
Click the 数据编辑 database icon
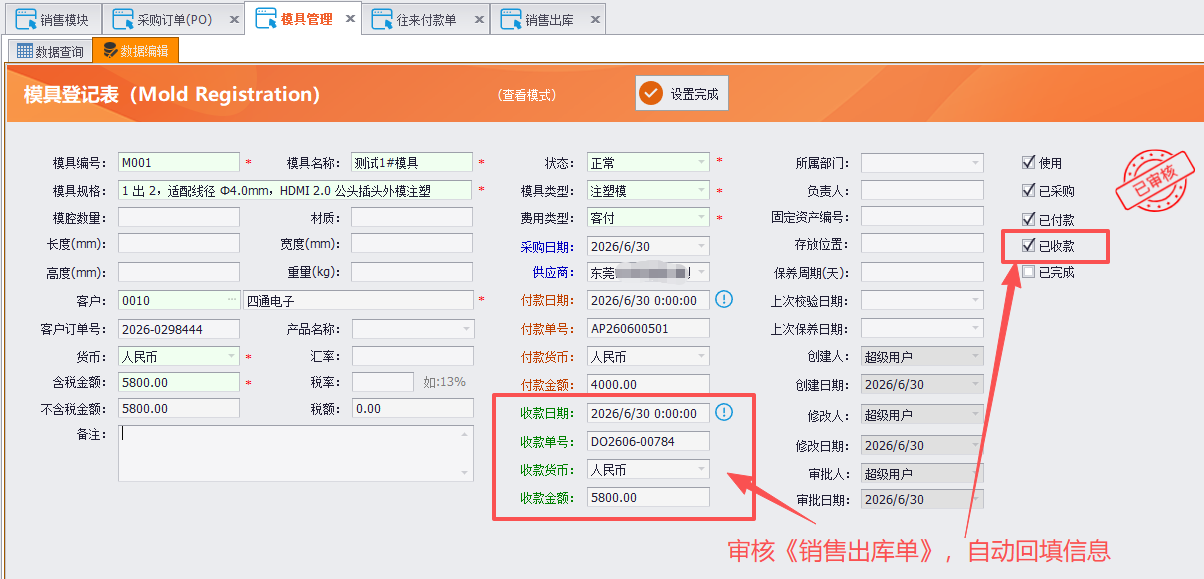[x=110, y=51]
